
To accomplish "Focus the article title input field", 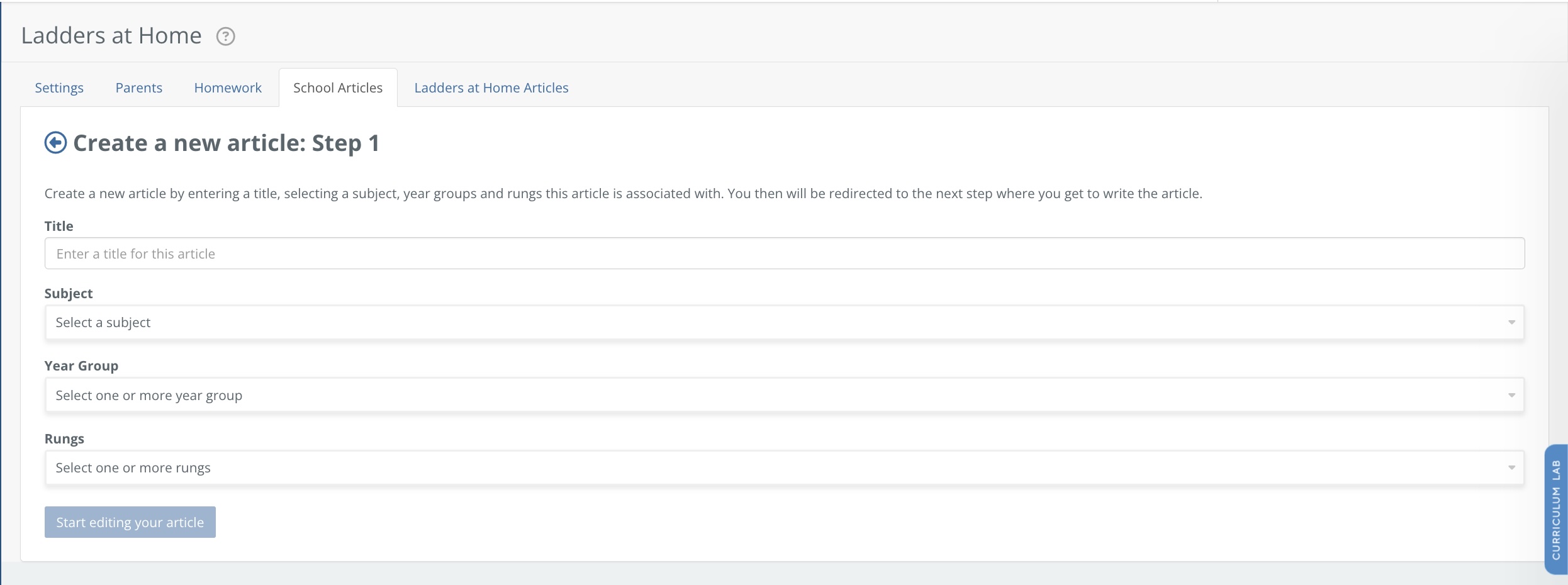I will 784,253.
